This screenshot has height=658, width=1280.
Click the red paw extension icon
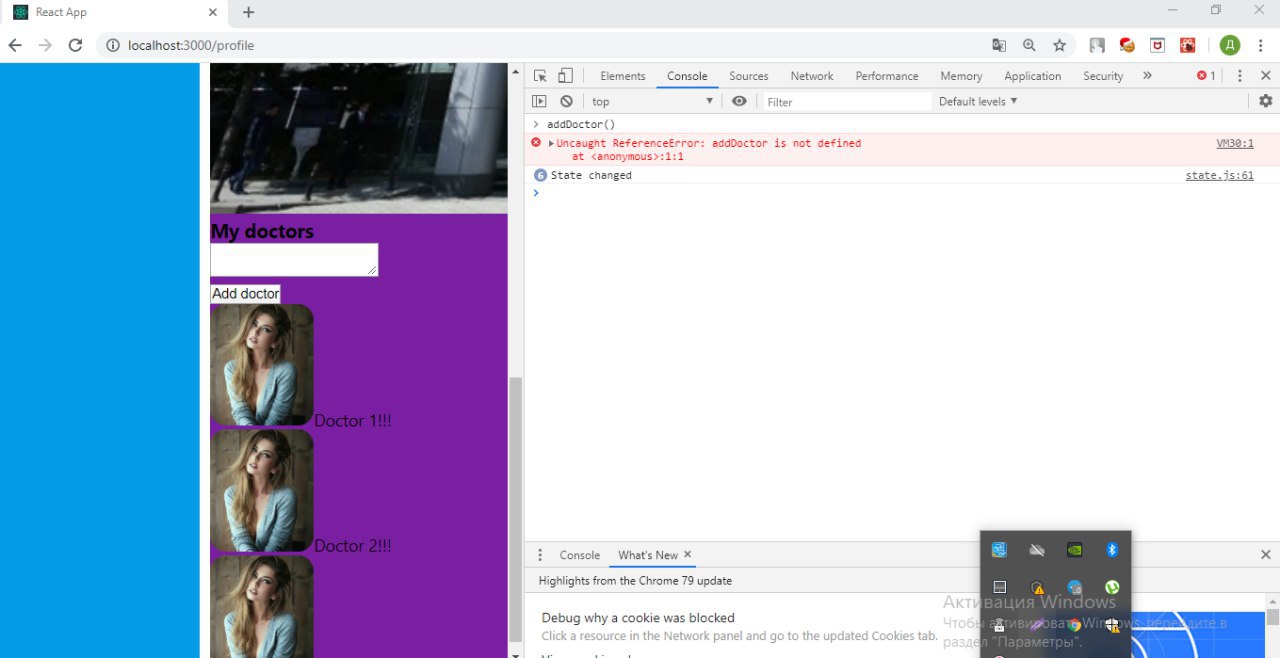click(x=1187, y=45)
